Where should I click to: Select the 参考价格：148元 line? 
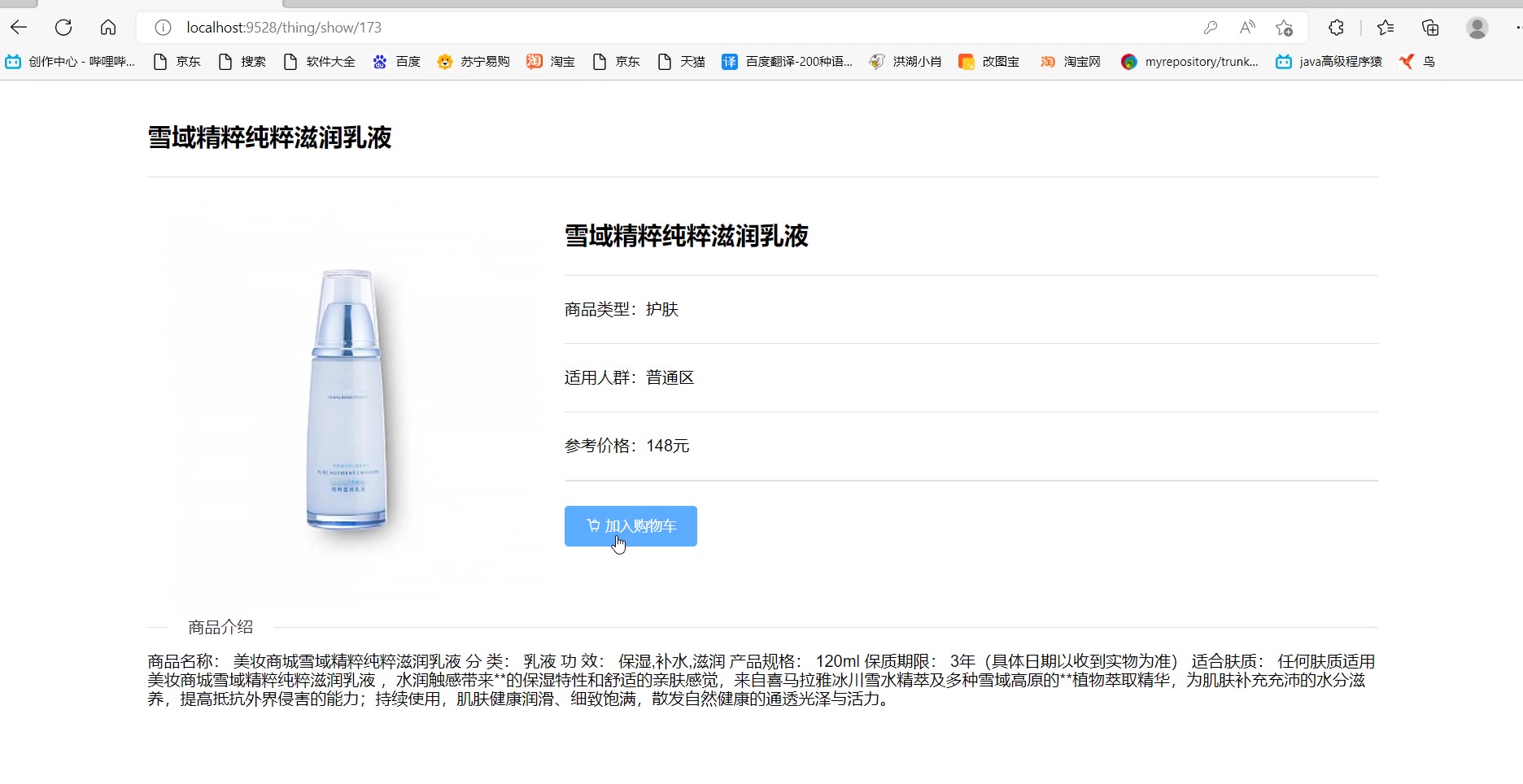click(627, 446)
